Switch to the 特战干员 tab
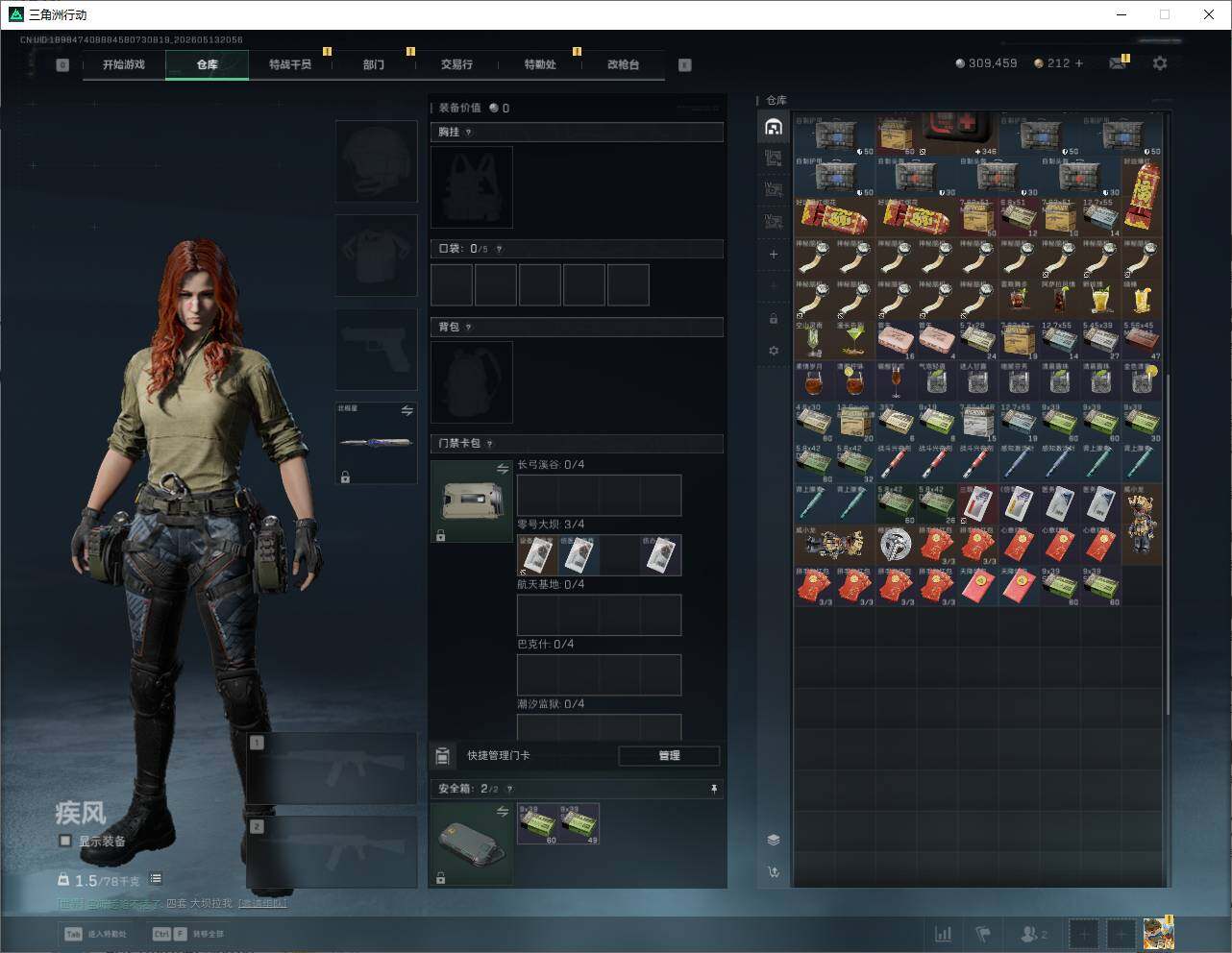This screenshot has width=1232, height=953. 290,64
